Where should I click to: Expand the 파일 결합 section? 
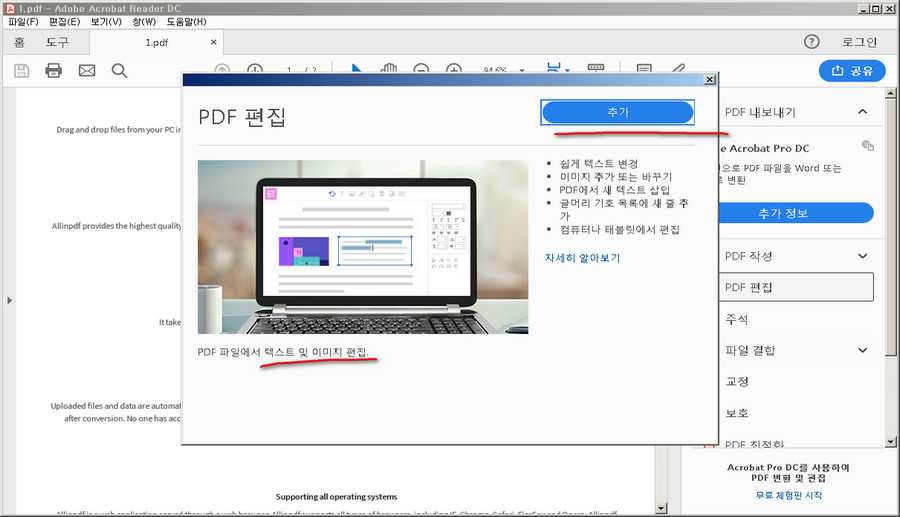(862, 350)
